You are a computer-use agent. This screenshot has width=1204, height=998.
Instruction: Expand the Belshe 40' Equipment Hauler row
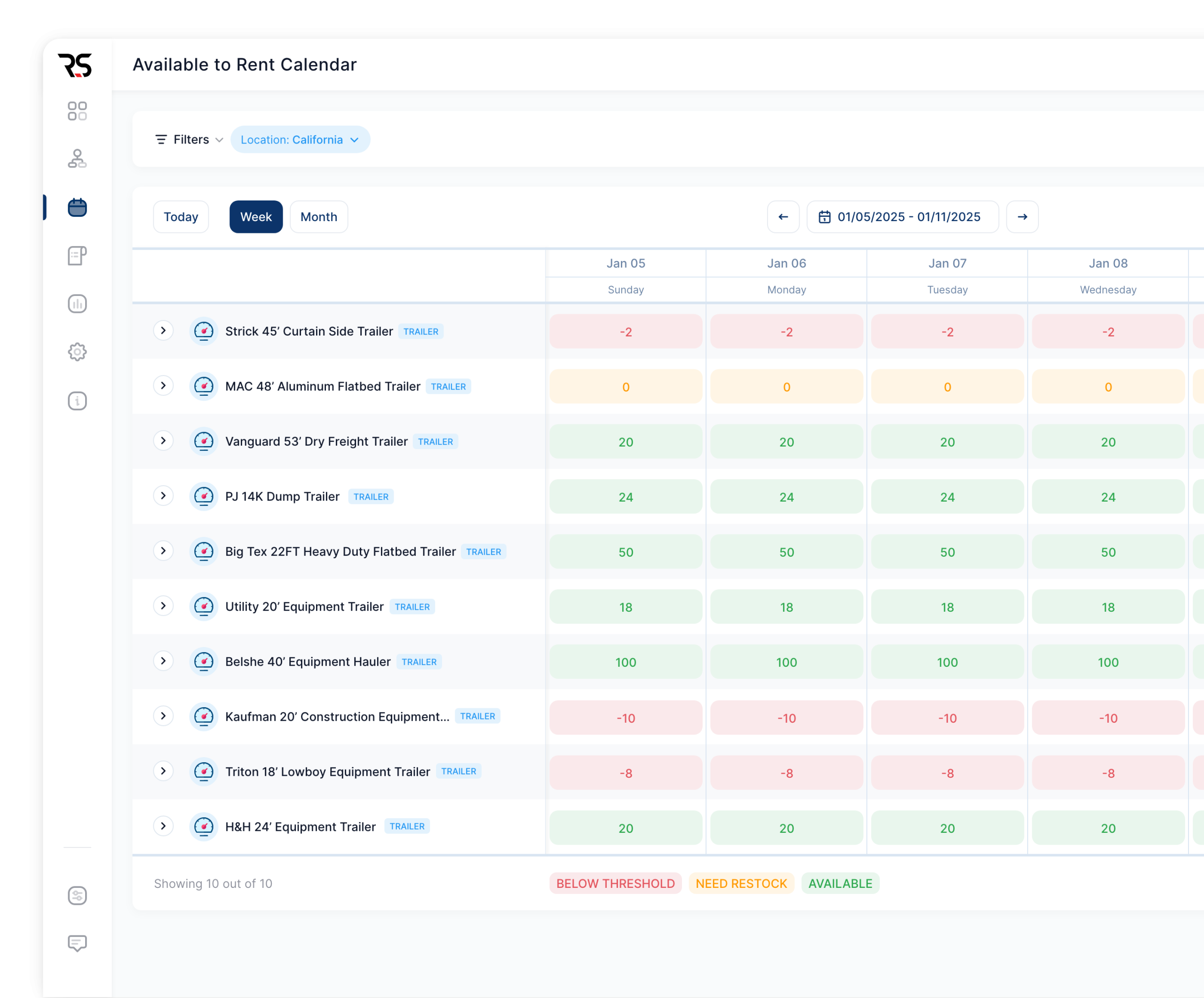(163, 661)
